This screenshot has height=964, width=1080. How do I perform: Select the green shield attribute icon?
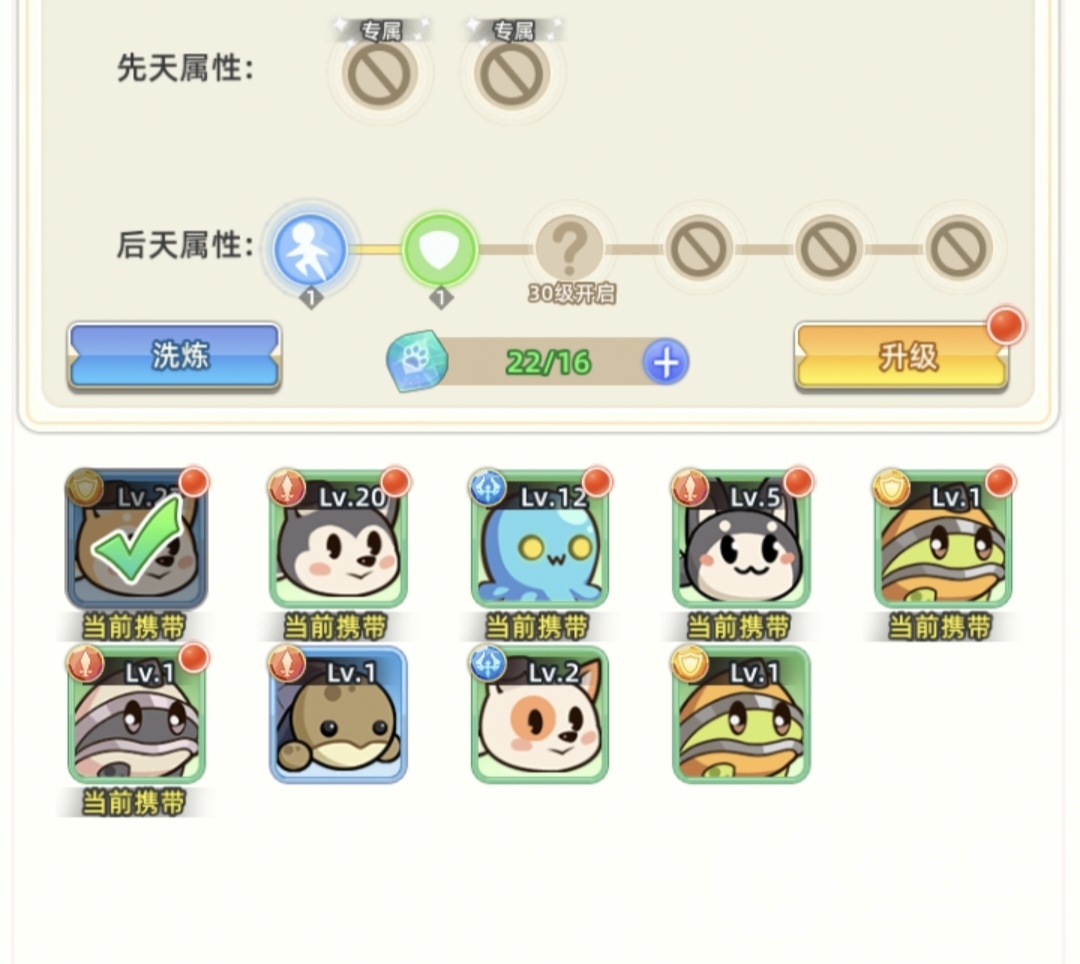point(440,249)
